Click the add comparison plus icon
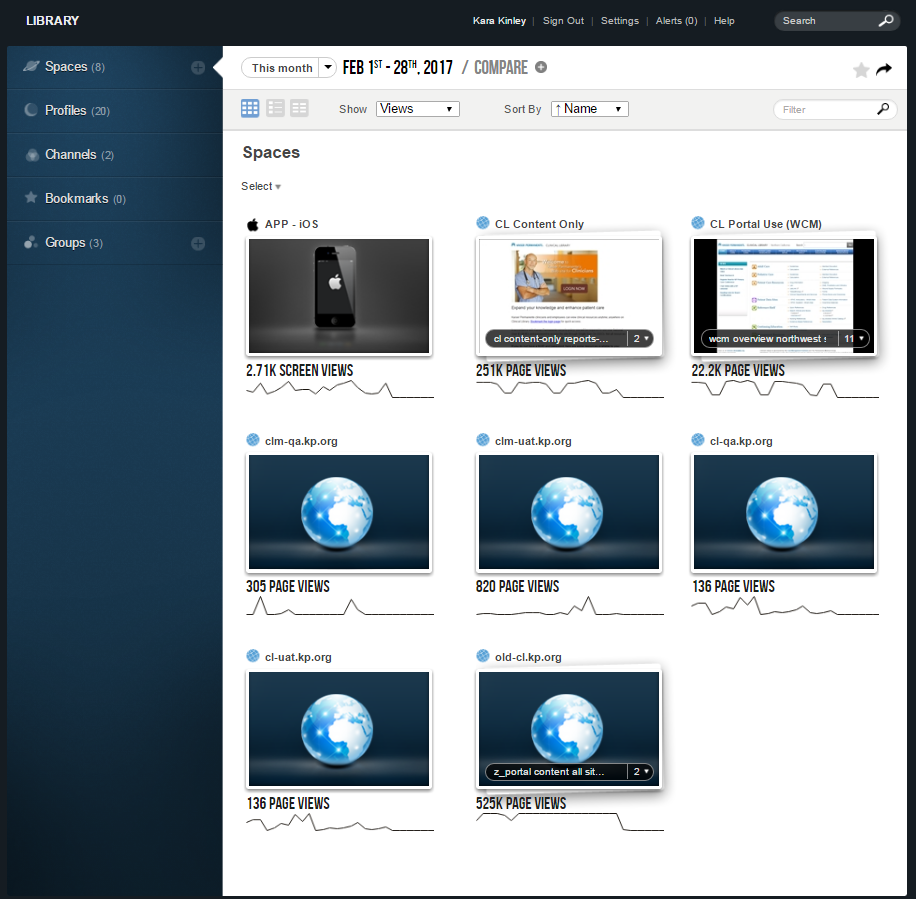 tap(541, 68)
